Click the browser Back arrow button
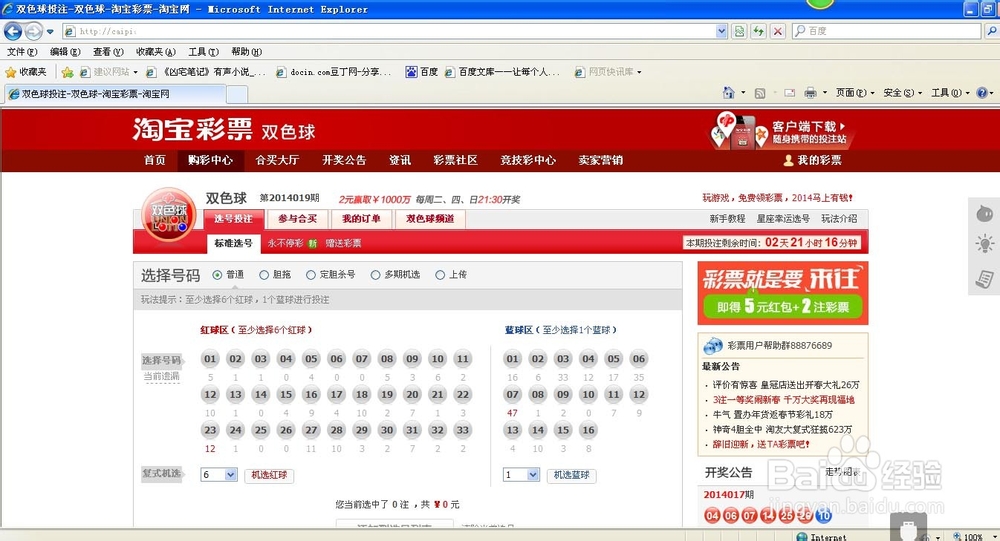This screenshot has height=541, width=1000. point(13,31)
